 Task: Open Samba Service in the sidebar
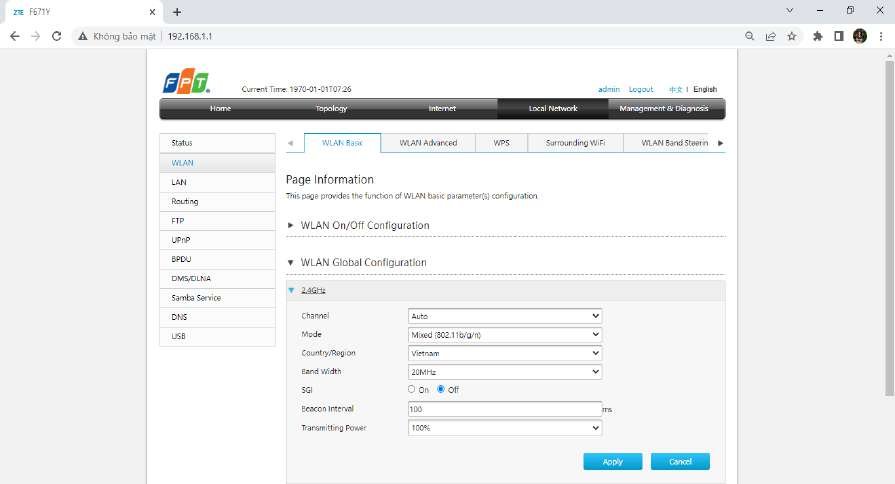point(217,297)
